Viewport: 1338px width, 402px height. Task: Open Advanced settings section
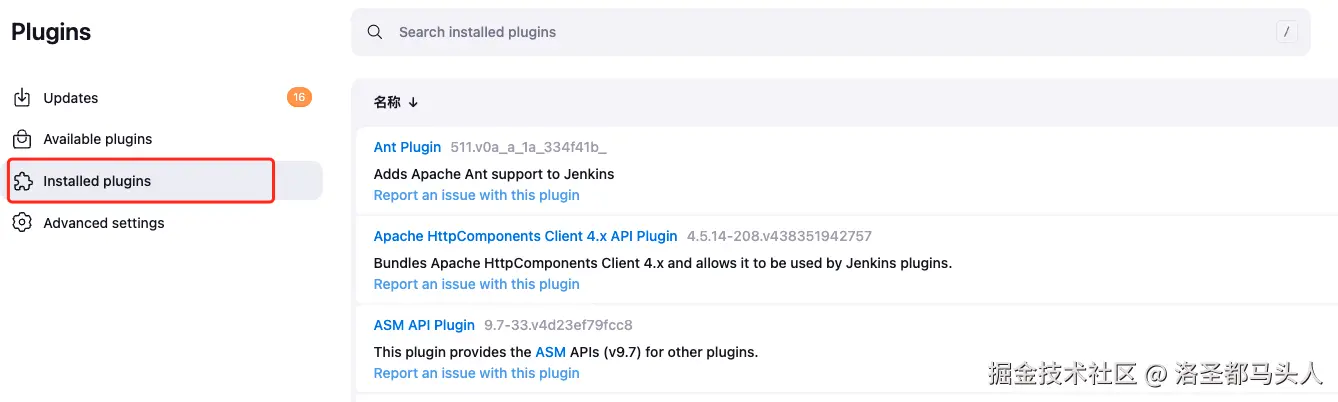104,223
